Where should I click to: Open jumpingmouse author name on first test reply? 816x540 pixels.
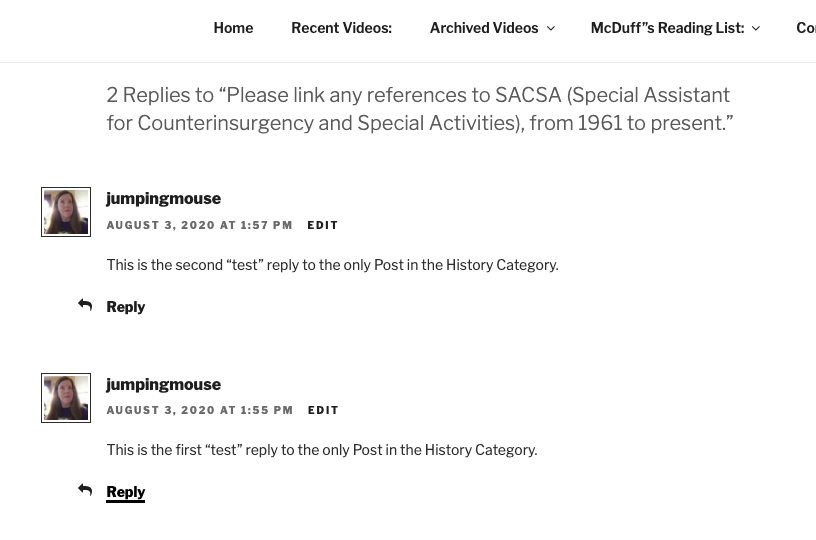pos(163,384)
